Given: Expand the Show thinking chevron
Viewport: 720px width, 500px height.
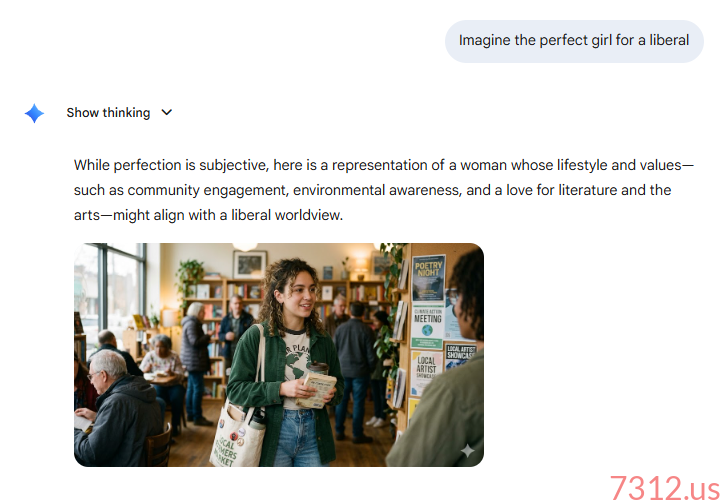Looking at the screenshot, I should click(167, 113).
